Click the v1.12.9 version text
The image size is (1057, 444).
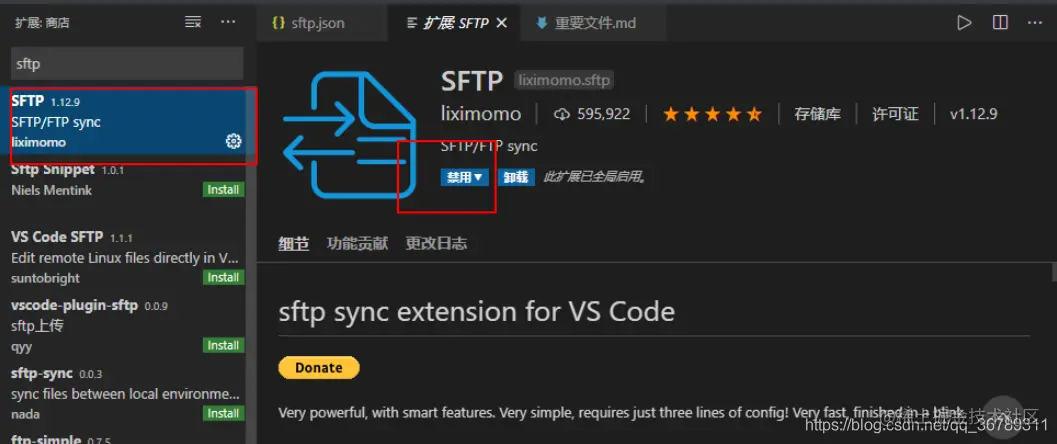click(x=973, y=115)
